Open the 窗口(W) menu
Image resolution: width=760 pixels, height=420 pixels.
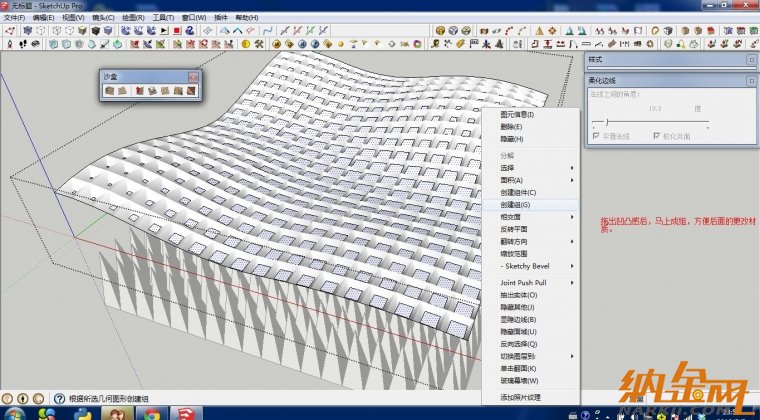[x=194, y=18]
